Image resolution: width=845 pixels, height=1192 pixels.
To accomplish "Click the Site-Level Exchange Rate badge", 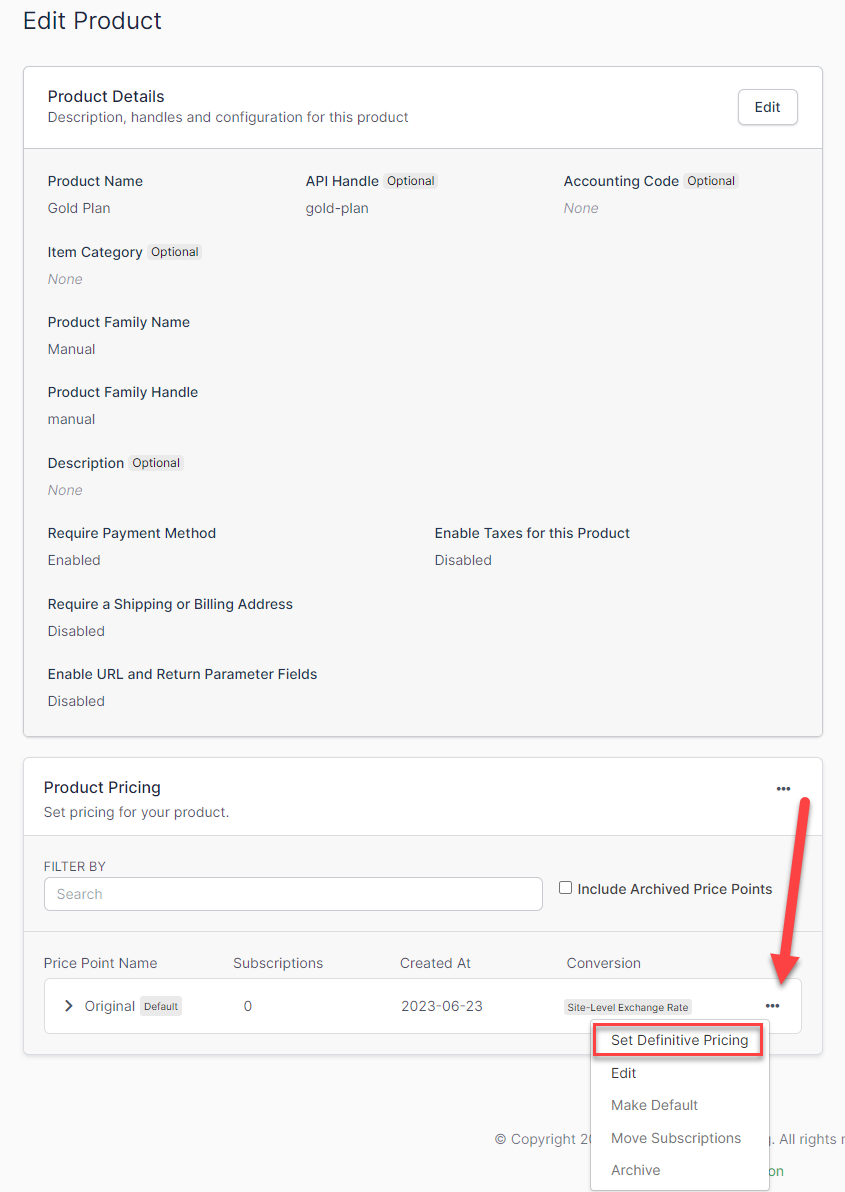I will coord(628,1007).
